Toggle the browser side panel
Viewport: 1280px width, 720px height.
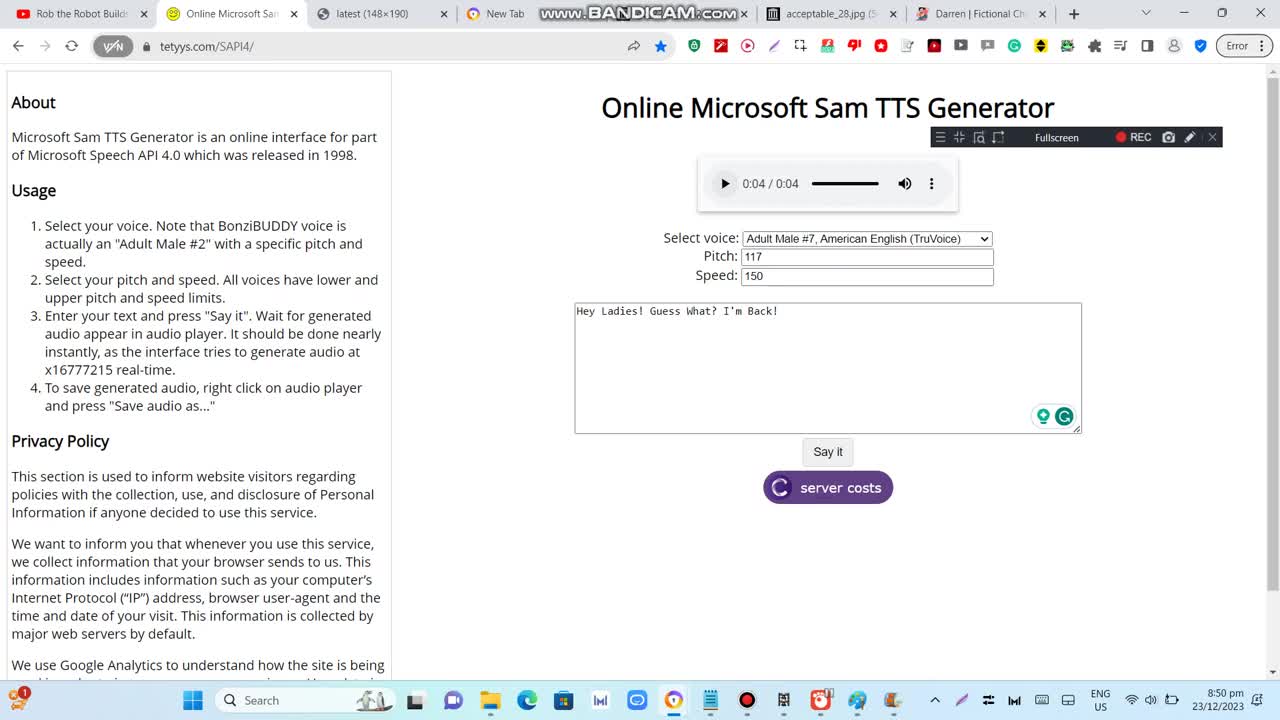1147,46
